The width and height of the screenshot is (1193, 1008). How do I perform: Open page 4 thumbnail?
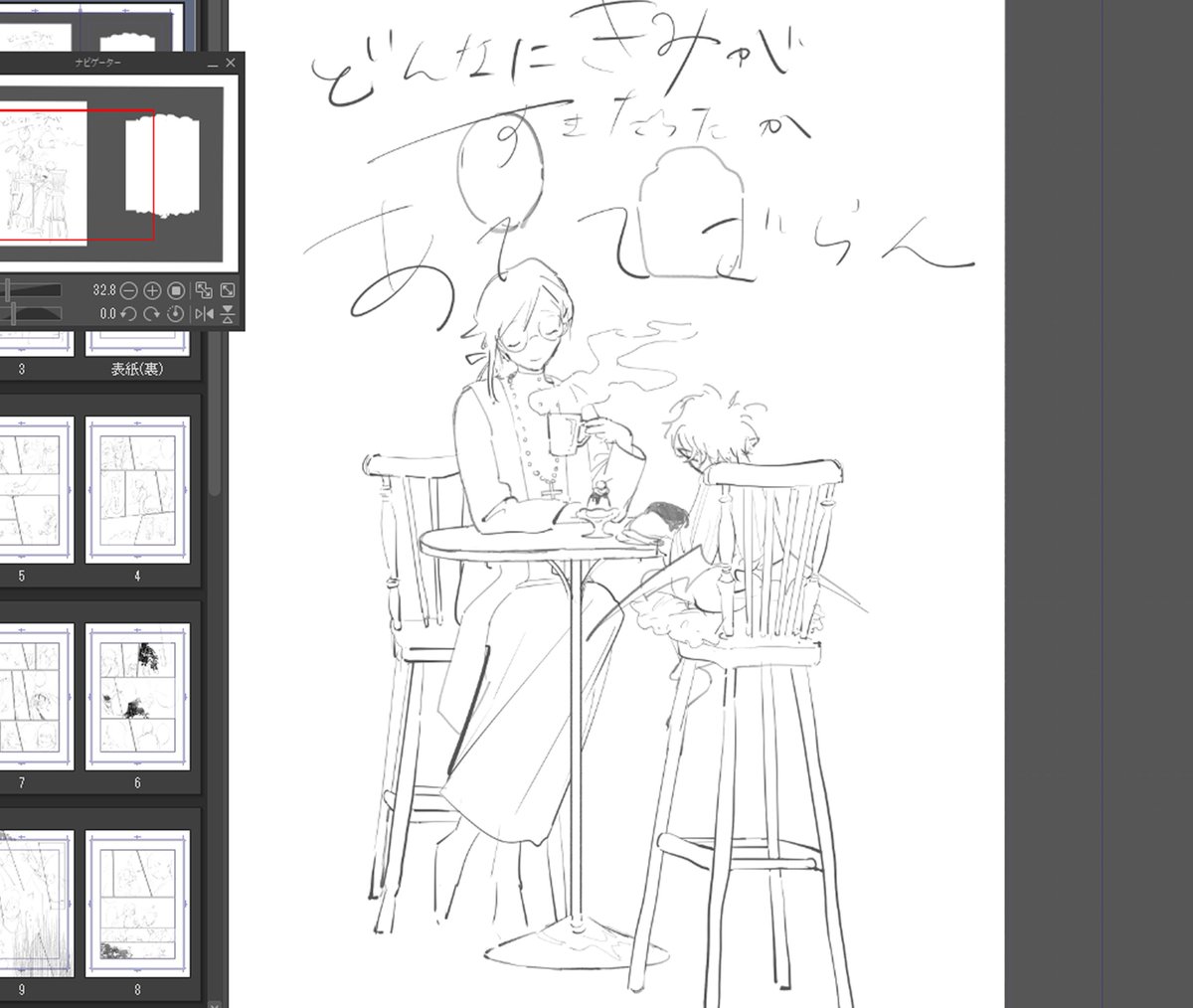(137, 489)
